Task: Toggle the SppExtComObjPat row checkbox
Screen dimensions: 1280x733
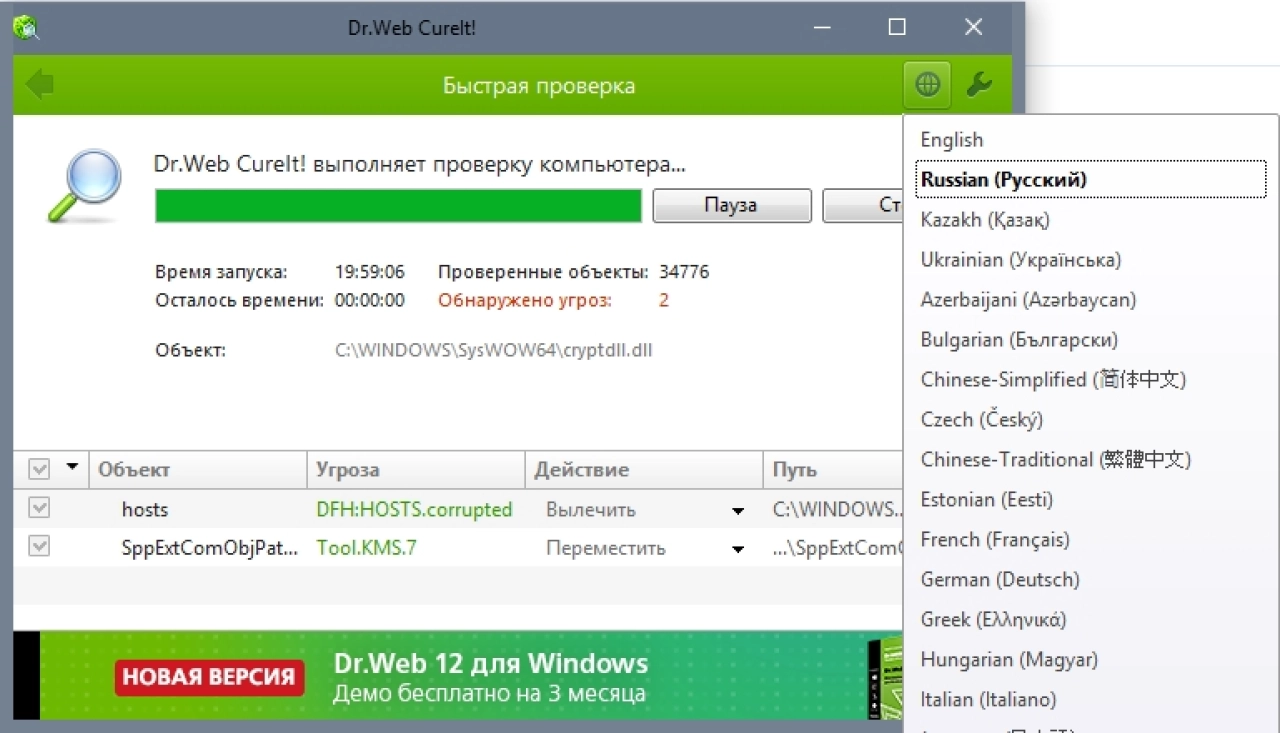Action: (x=39, y=546)
